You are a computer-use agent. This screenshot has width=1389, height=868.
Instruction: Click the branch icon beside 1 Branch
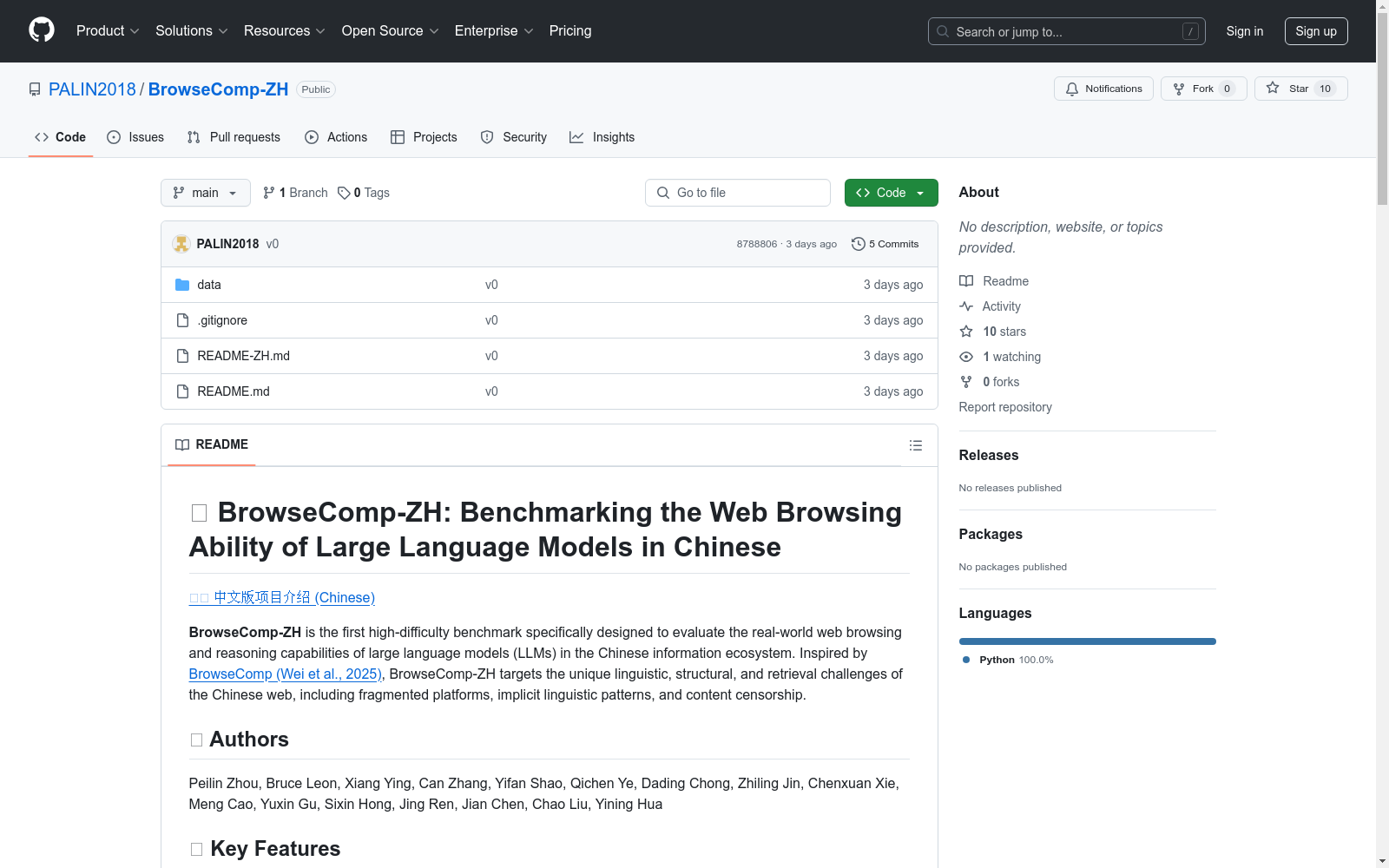pyautogui.click(x=269, y=193)
